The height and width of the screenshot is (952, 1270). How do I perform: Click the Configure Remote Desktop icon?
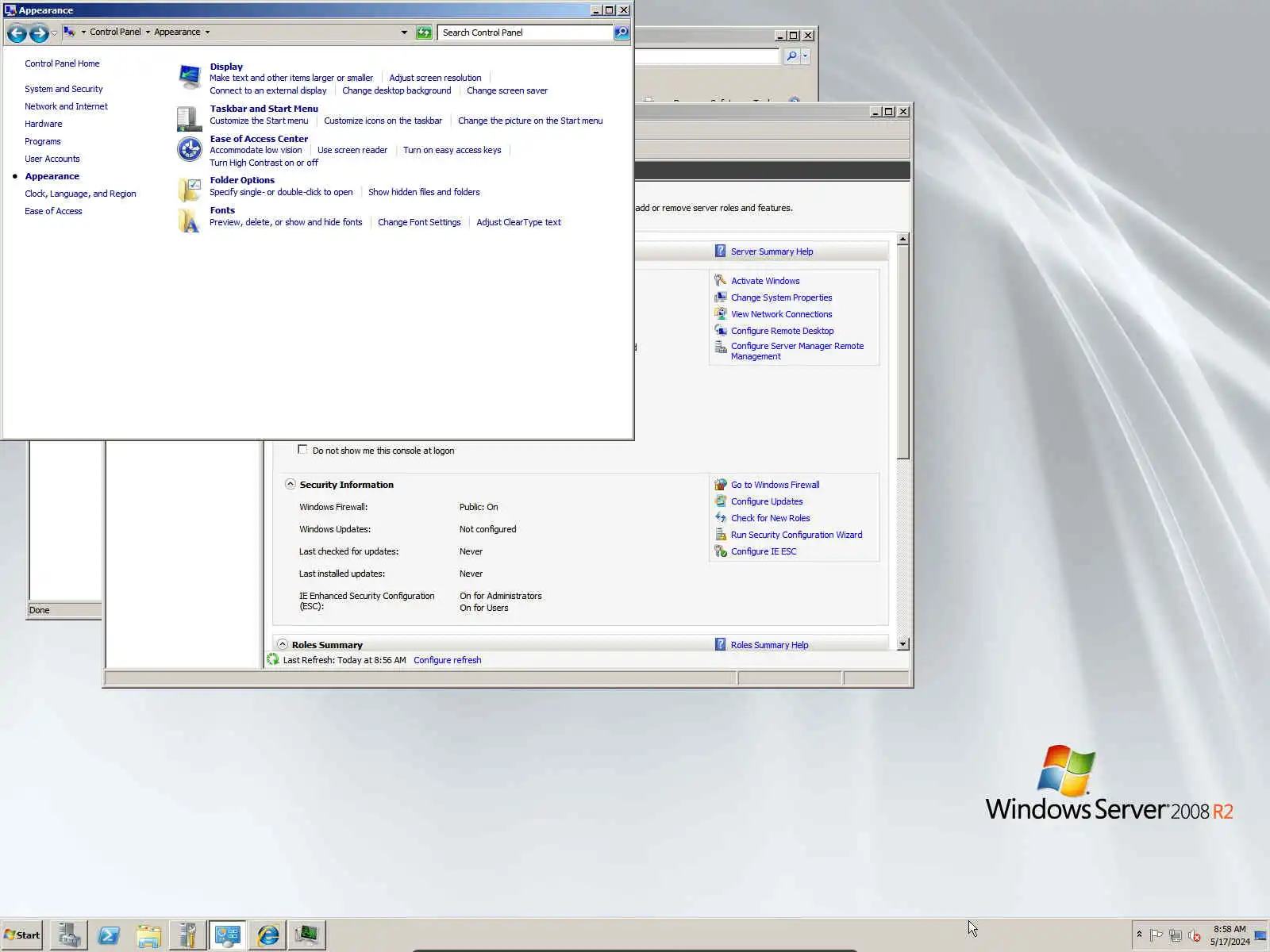click(720, 330)
